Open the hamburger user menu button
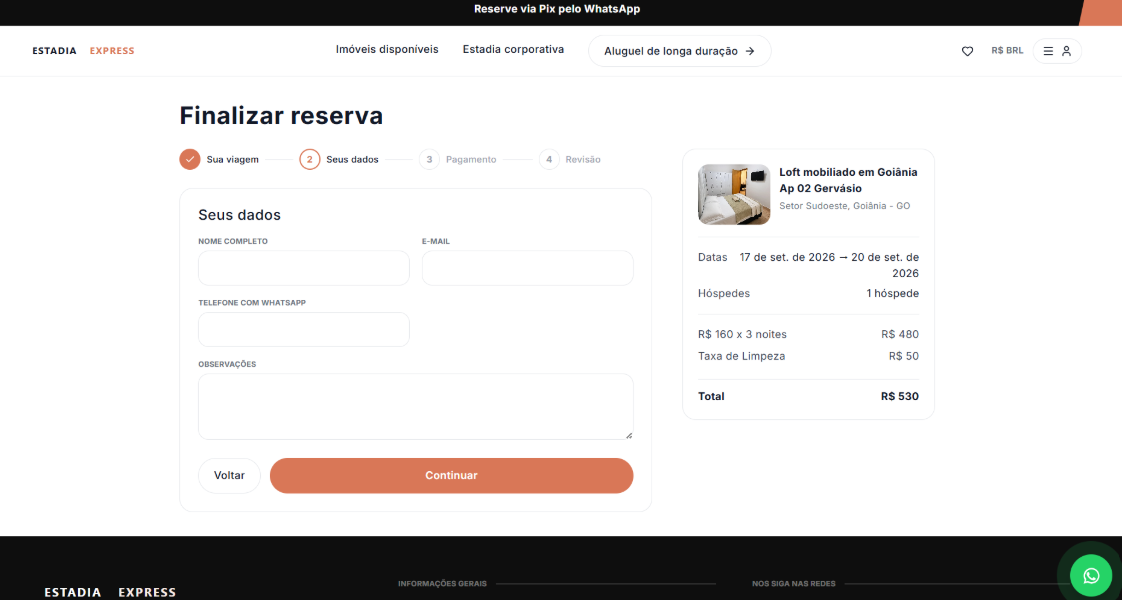Viewport: 1122px width, 600px height. [x=1057, y=51]
